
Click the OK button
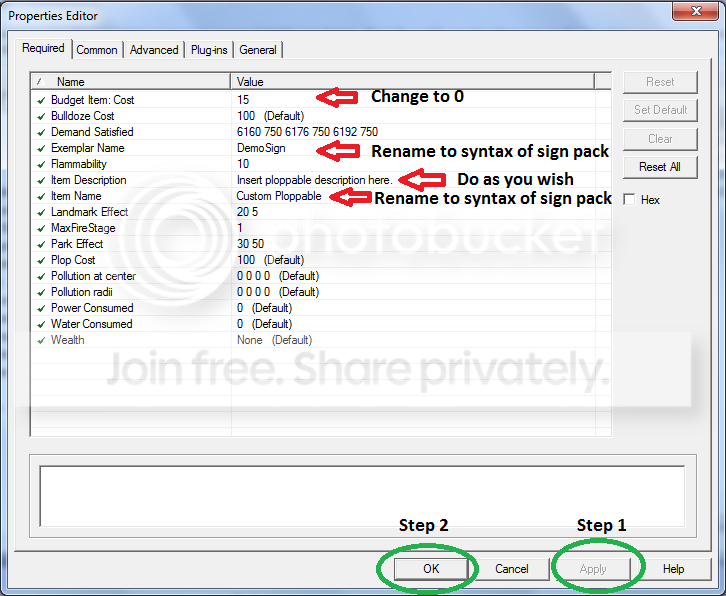point(431,569)
